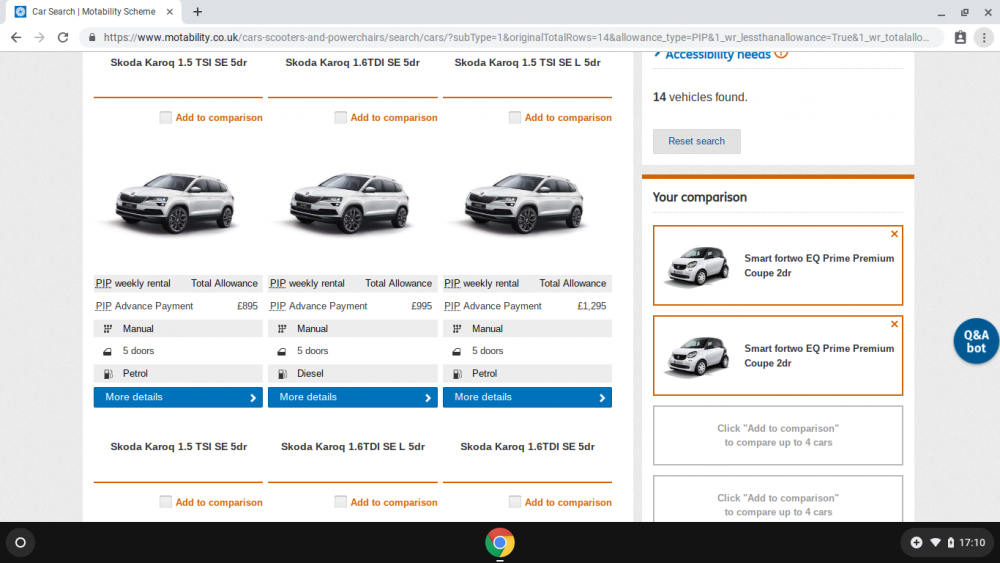Image resolution: width=1000 pixels, height=563 pixels.
Task: Open More details for the £1,295 Karoq
Action: click(x=527, y=397)
